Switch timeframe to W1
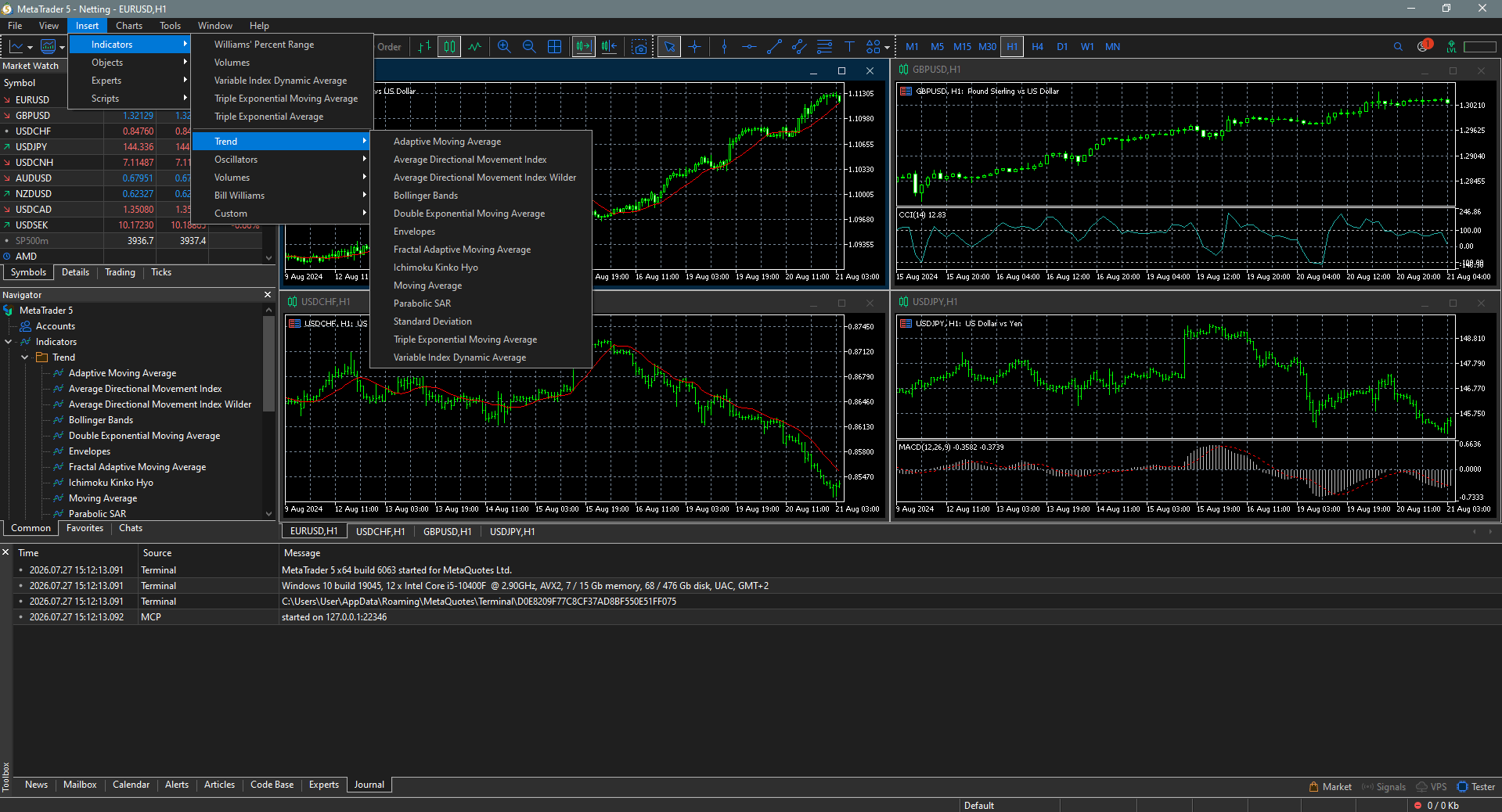The width and height of the screenshot is (1502, 812). pyautogui.click(x=1087, y=47)
